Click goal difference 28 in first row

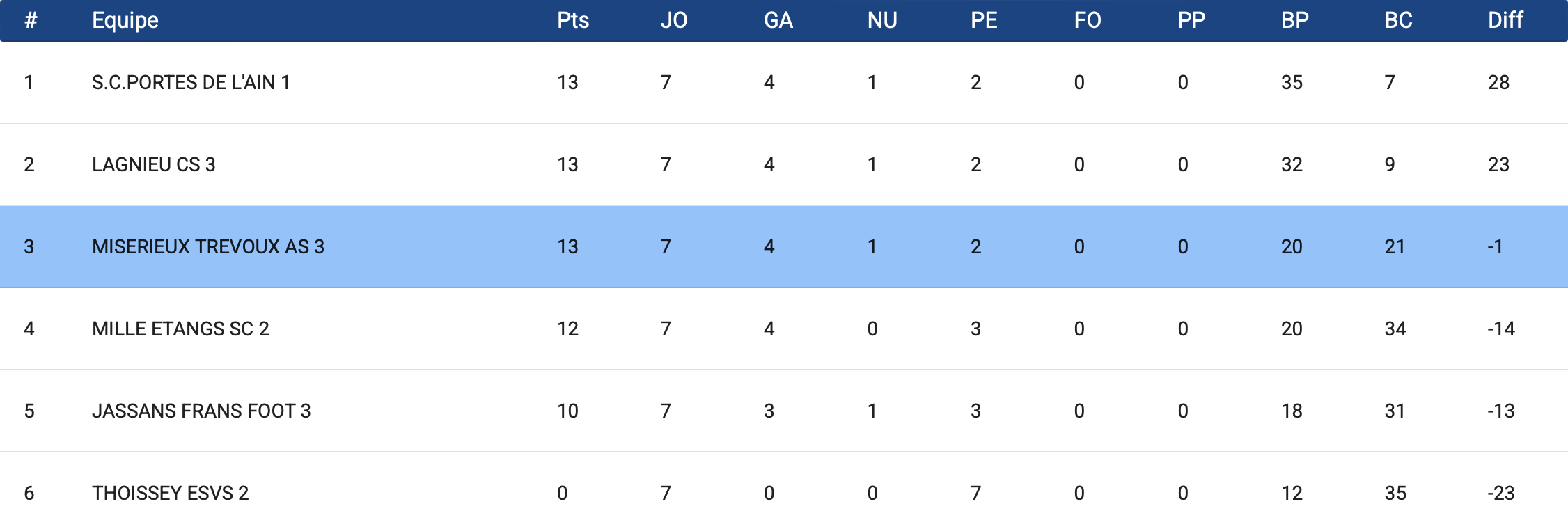click(x=1498, y=82)
